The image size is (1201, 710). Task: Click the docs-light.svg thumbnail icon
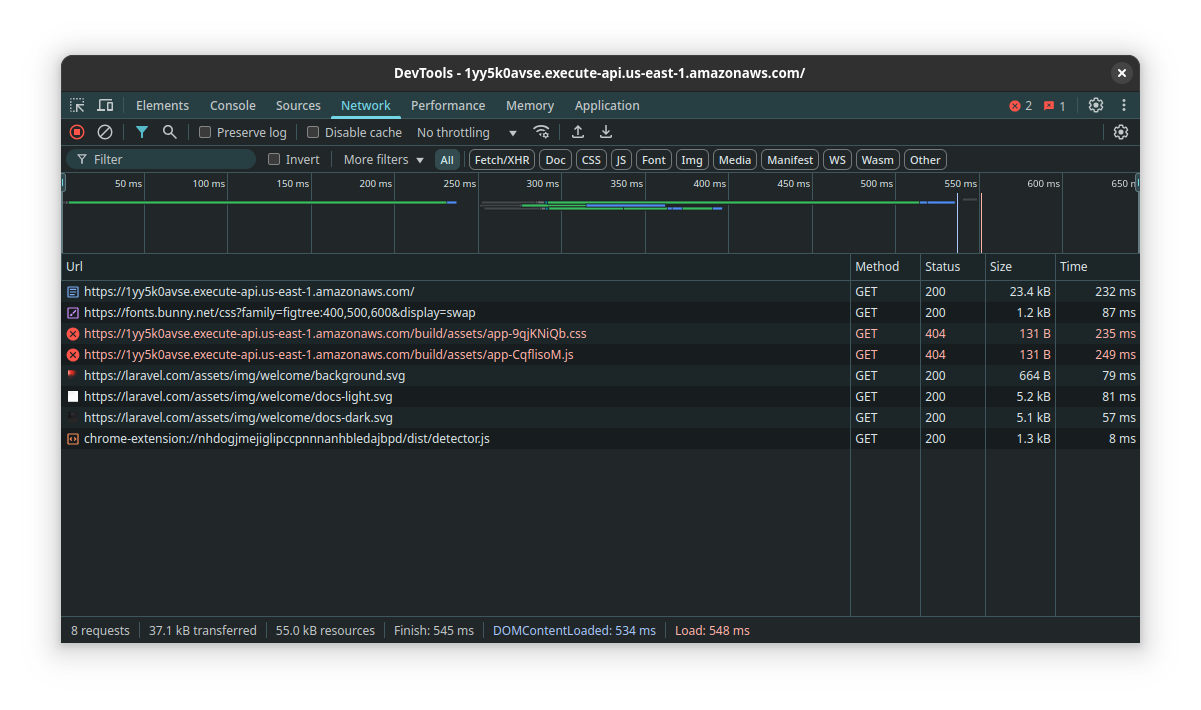[x=72, y=397]
